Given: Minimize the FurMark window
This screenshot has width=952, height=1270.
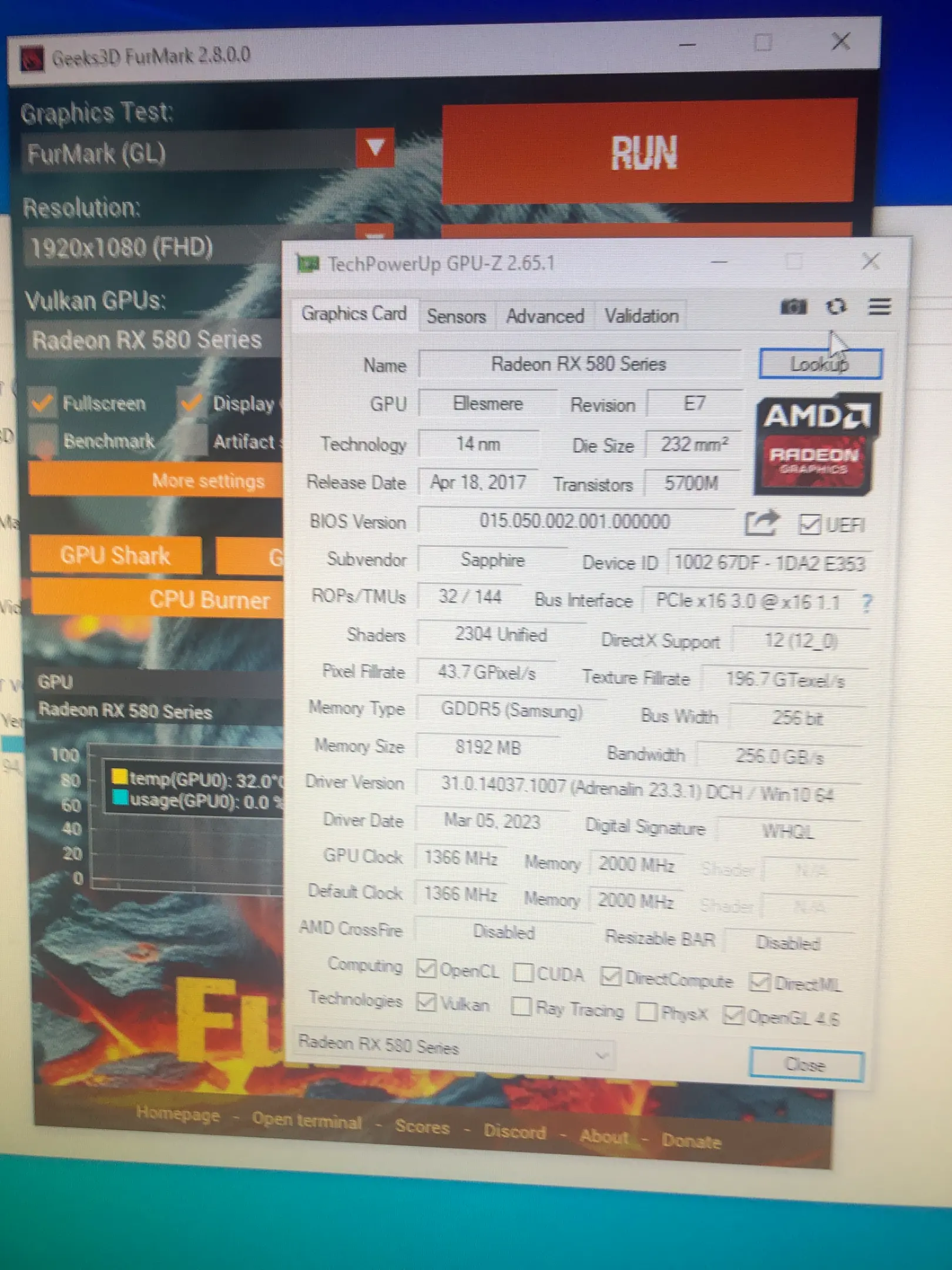Looking at the screenshot, I should point(687,44).
